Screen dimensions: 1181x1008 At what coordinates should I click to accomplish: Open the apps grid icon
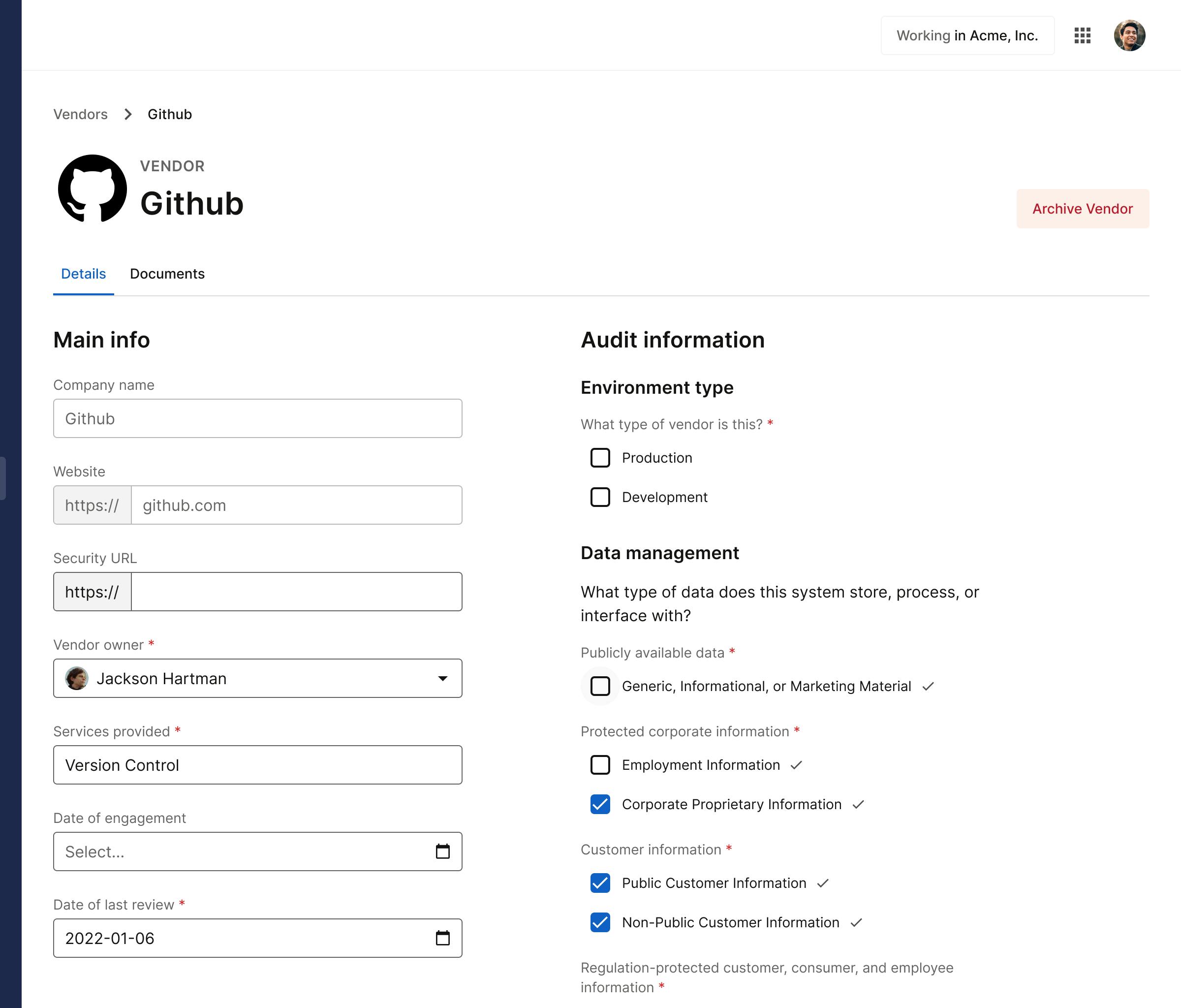click(x=1082, y=35)
